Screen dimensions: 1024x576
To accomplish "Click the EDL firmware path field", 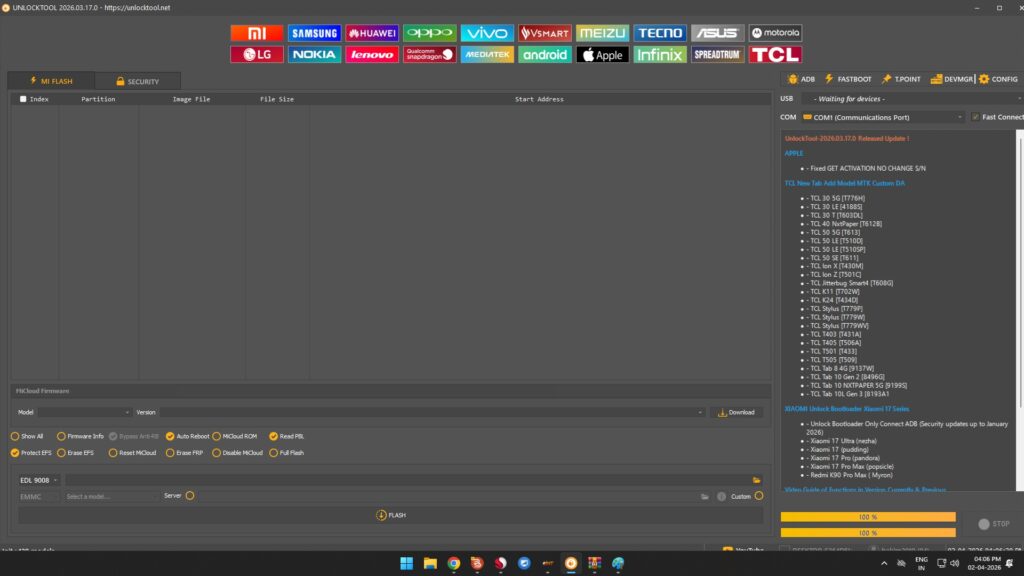I will (407, 480).
